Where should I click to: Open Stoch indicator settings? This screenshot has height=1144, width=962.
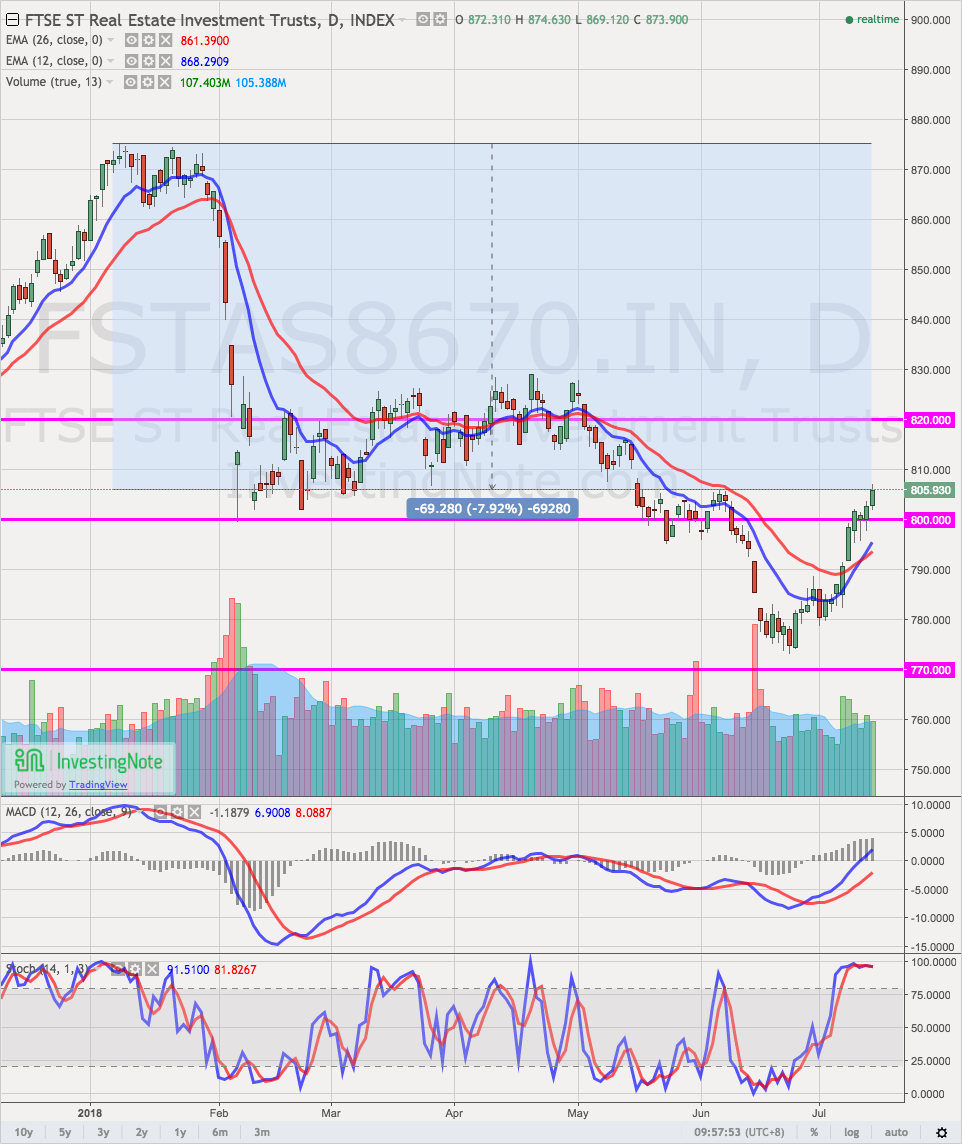coord(135,969)
